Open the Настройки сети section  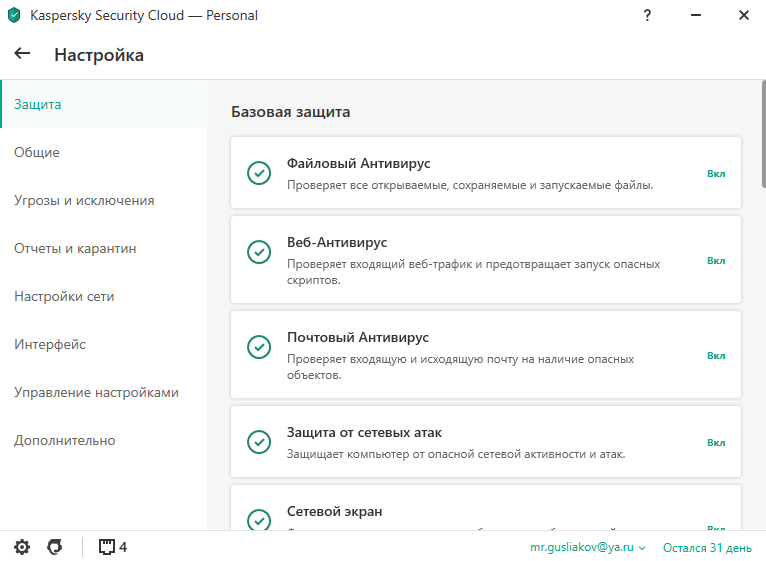(64, 296)
